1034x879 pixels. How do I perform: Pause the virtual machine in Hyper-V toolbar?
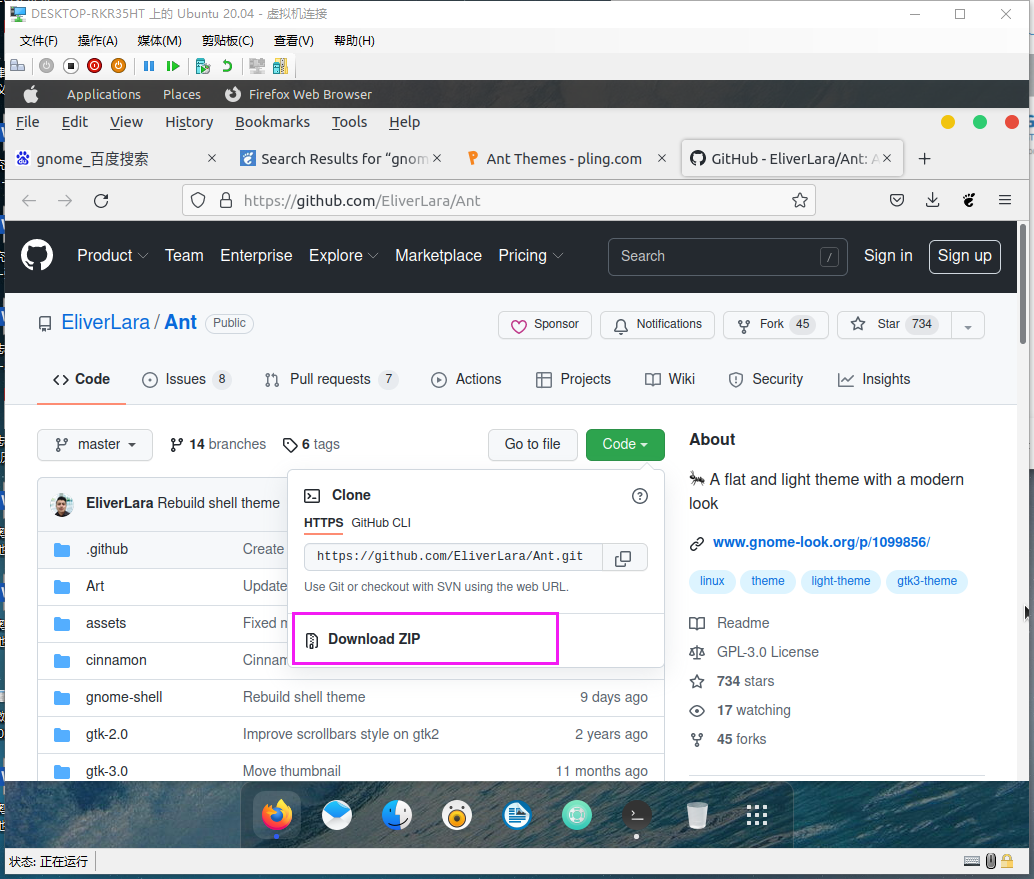[x=149, y=66]
